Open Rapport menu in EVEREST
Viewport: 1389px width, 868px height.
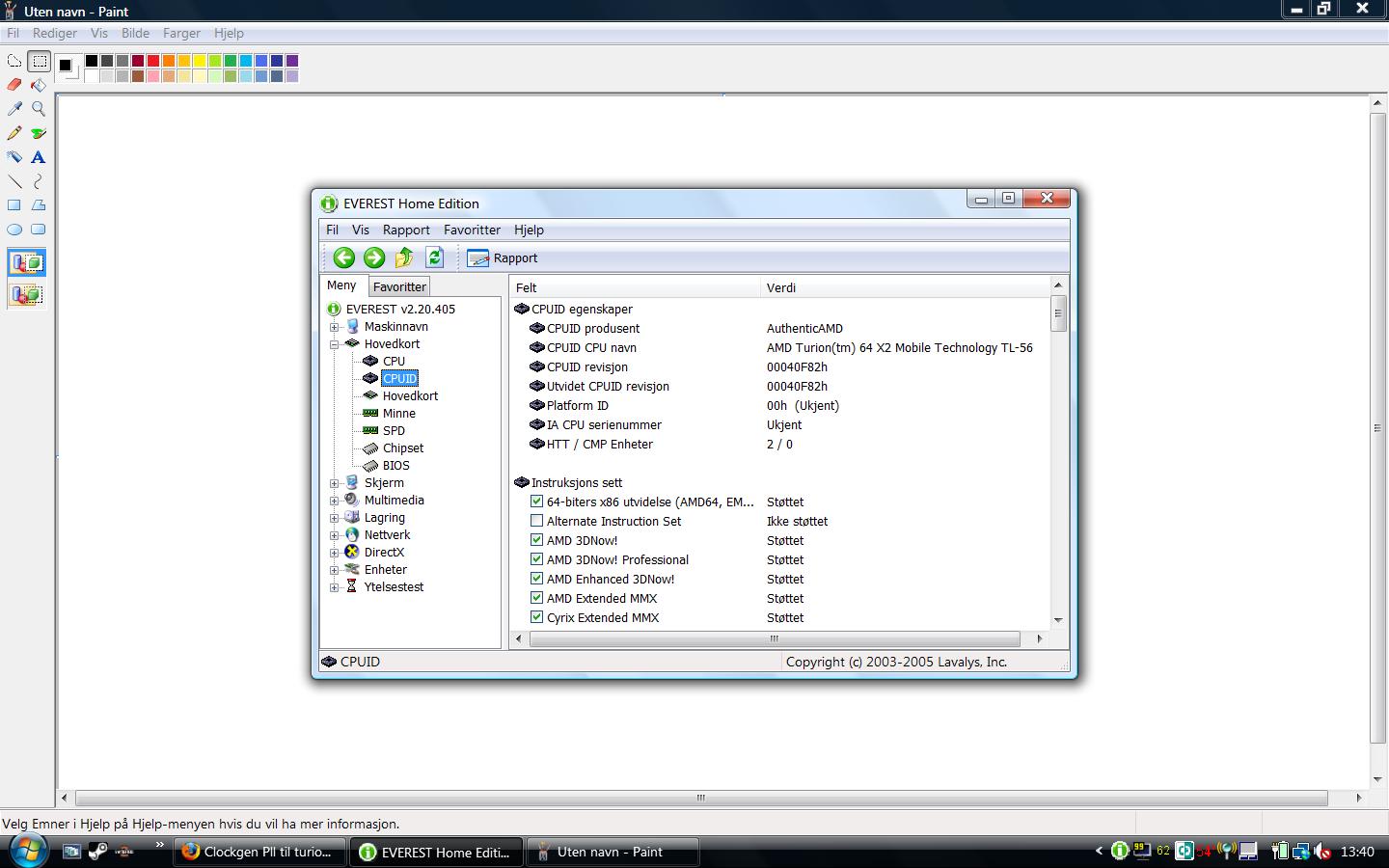pyautogui.click(x=406, y=230)
